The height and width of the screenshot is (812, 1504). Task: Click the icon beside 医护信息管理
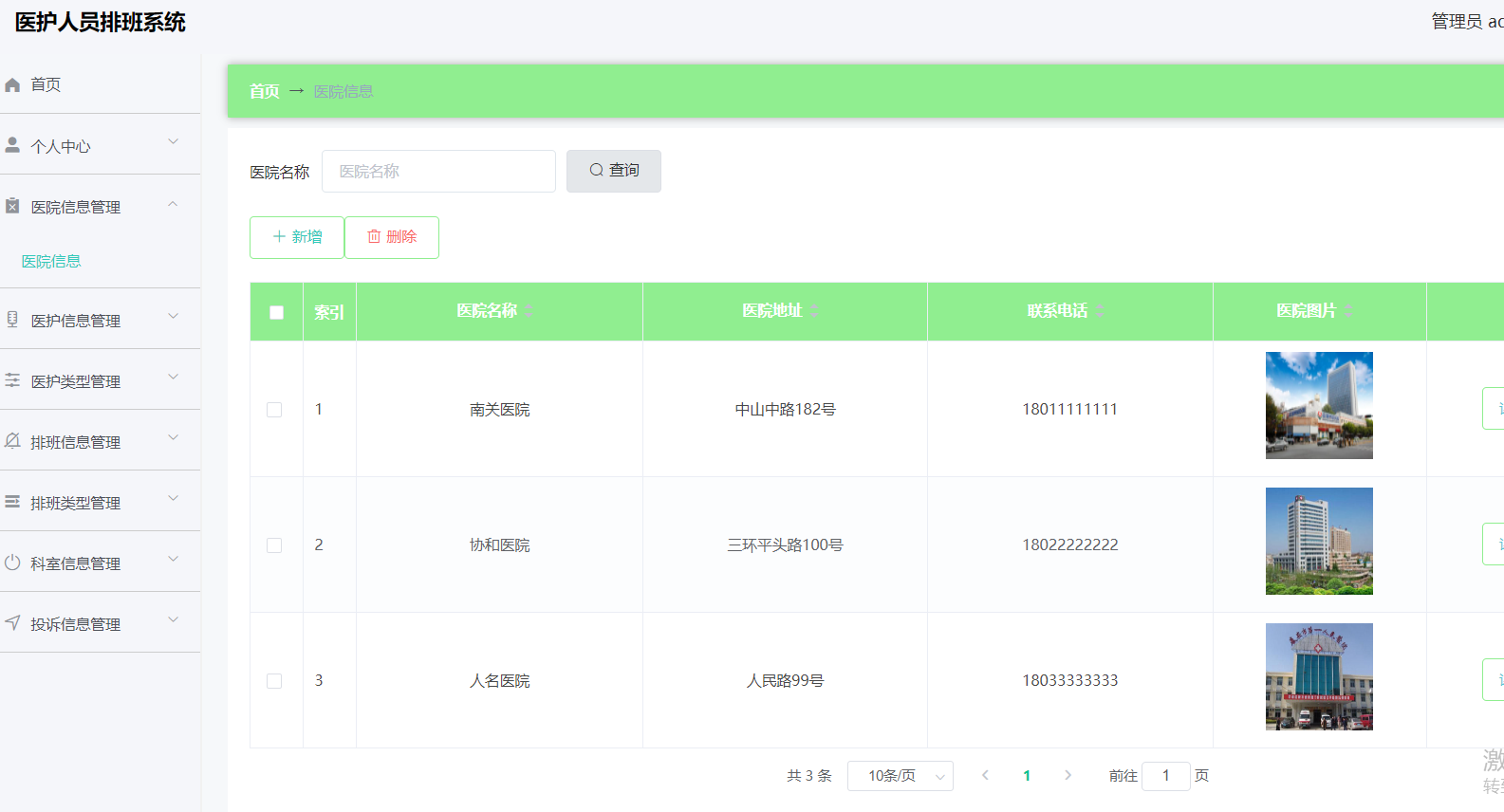click(12, 320)
